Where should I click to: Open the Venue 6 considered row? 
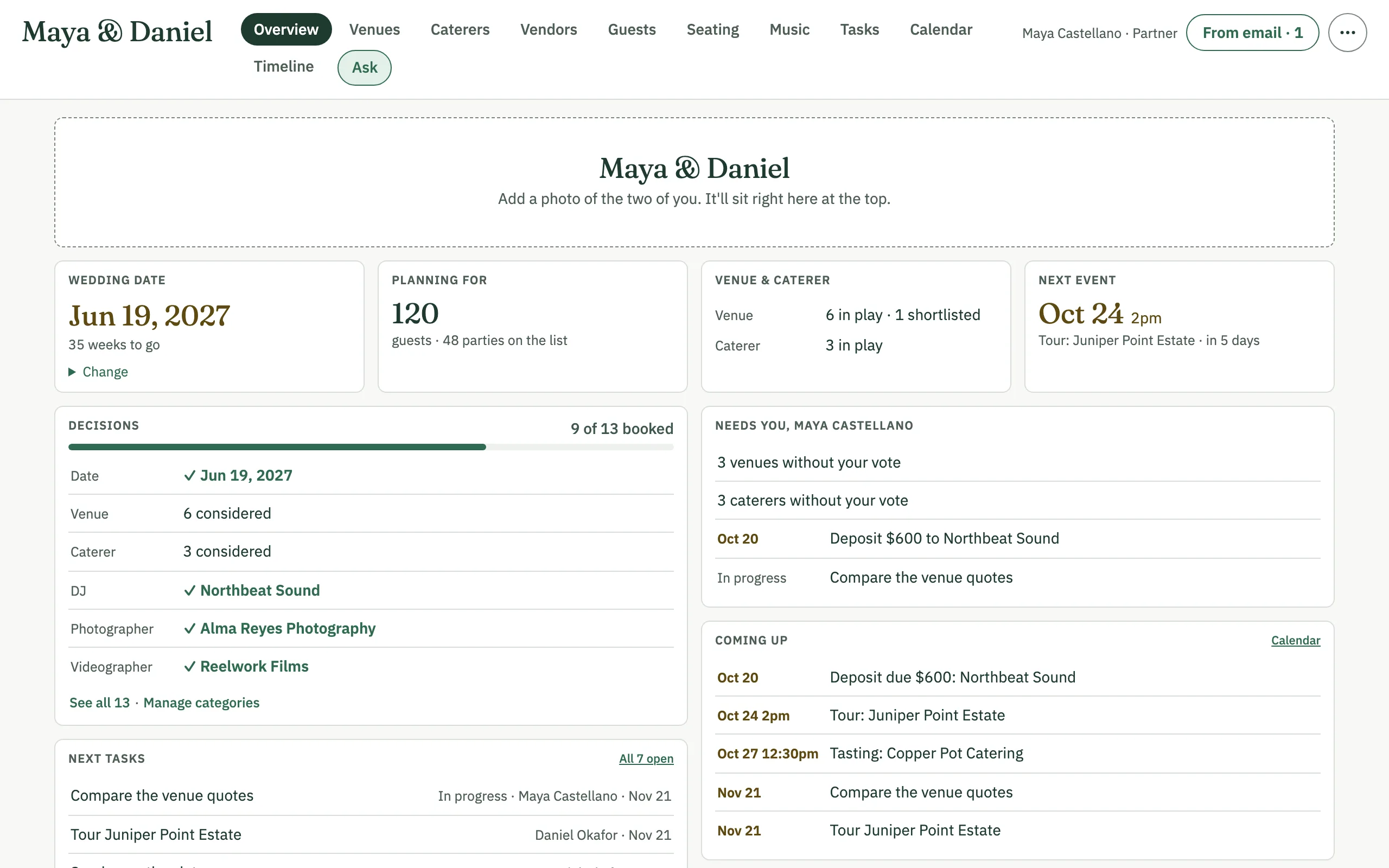click(371, 513)
